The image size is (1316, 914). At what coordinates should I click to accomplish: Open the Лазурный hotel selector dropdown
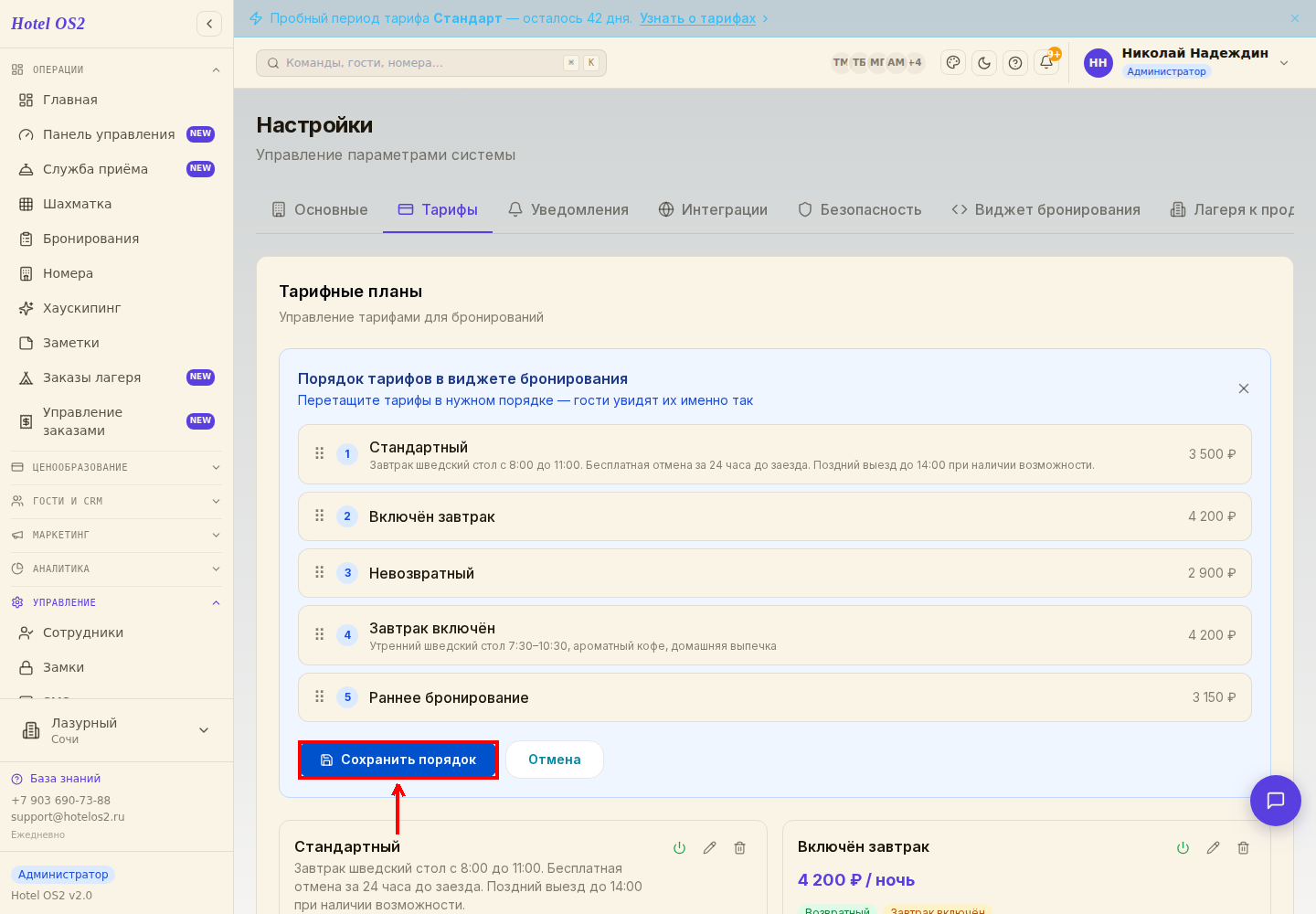pyautogui.click(x=116, y=730)
